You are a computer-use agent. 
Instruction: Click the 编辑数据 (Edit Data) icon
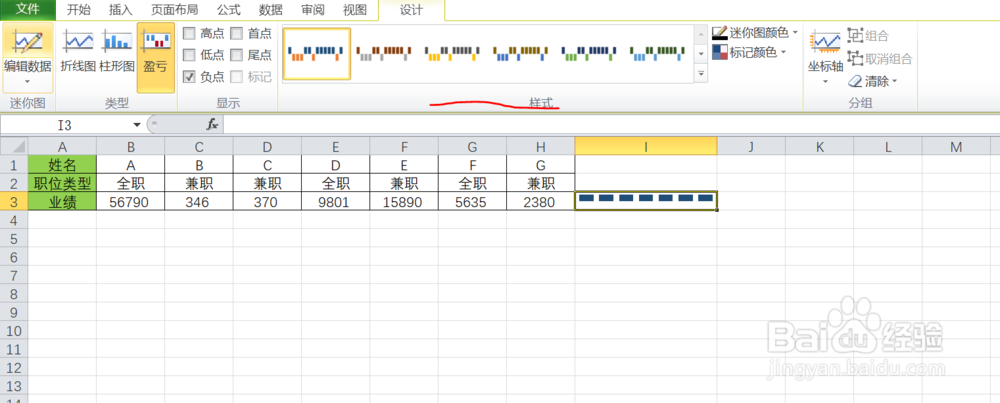coord(27,42)
